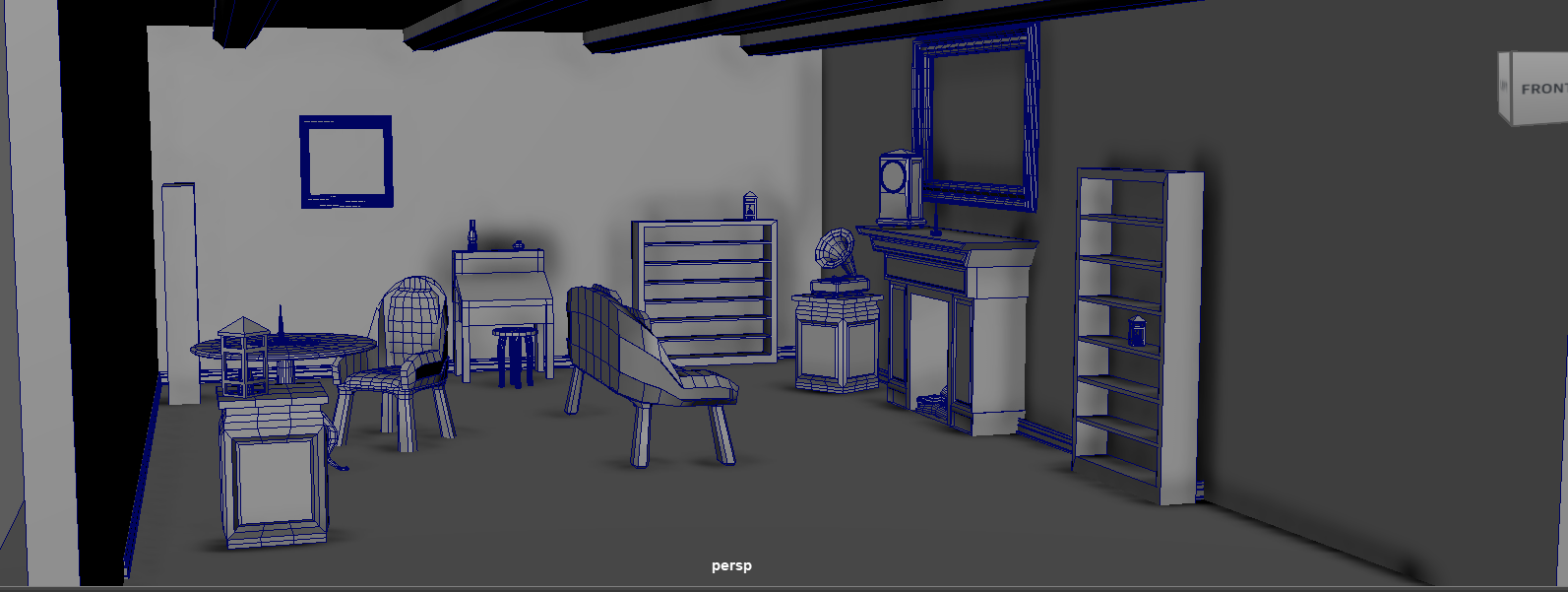Select the gramophone horn
This screenshot has height=592, width=1568.
click(835, 250)
